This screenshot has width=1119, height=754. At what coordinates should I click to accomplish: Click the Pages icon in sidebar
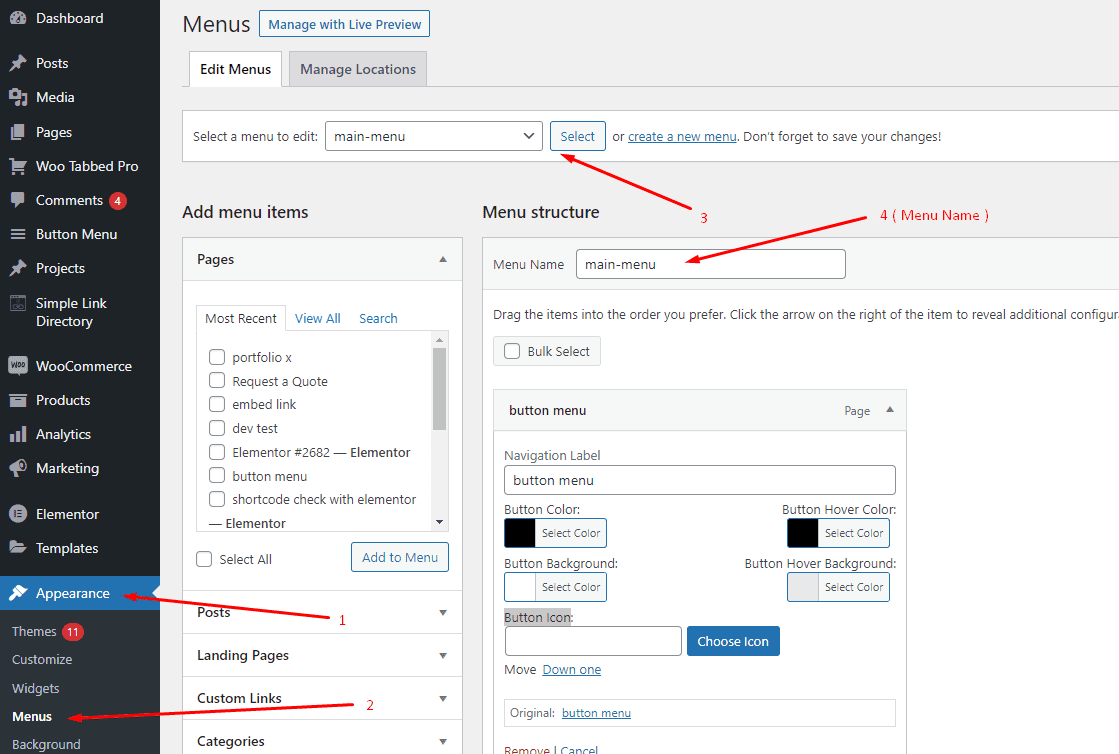coord(18,132)
